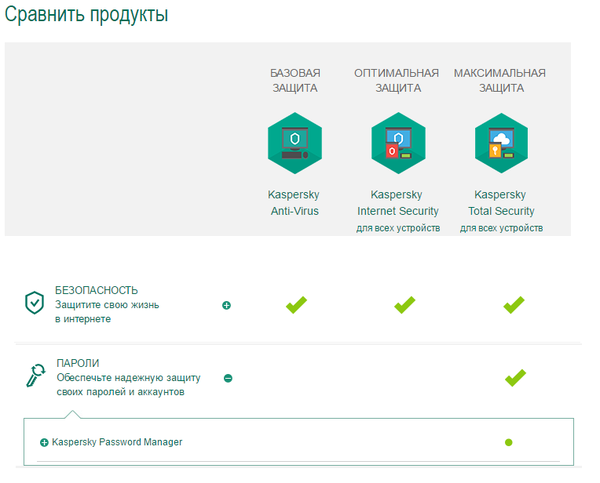Click green dot in Password Manager row
This screenshot has width=600, height=483.
509,442
